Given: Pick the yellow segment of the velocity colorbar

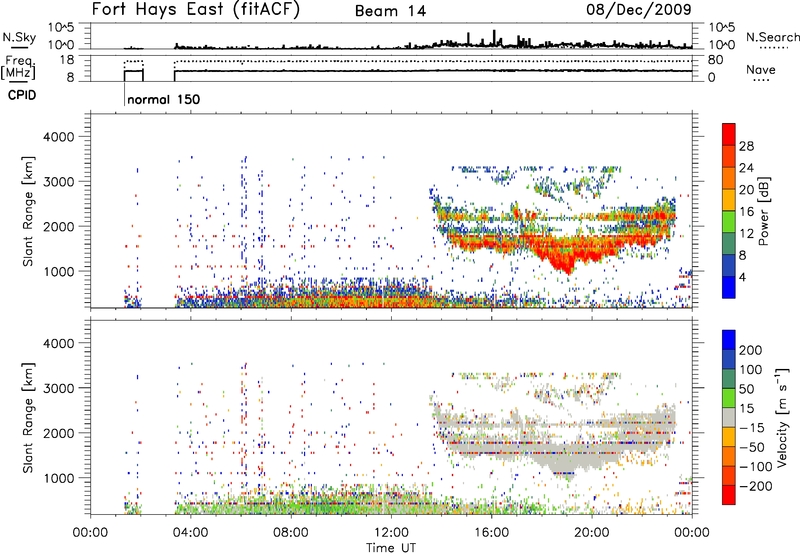Looking at the screenshot, I should click(x=729, y=436).
